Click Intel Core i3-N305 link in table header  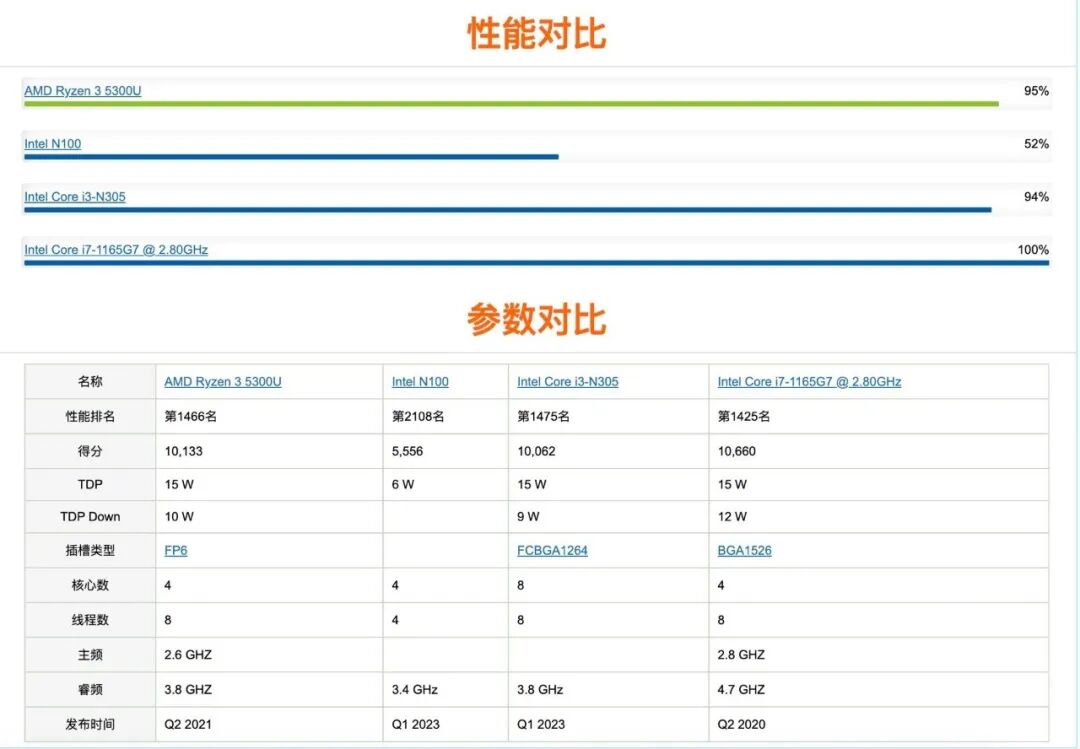coord(568,382)
